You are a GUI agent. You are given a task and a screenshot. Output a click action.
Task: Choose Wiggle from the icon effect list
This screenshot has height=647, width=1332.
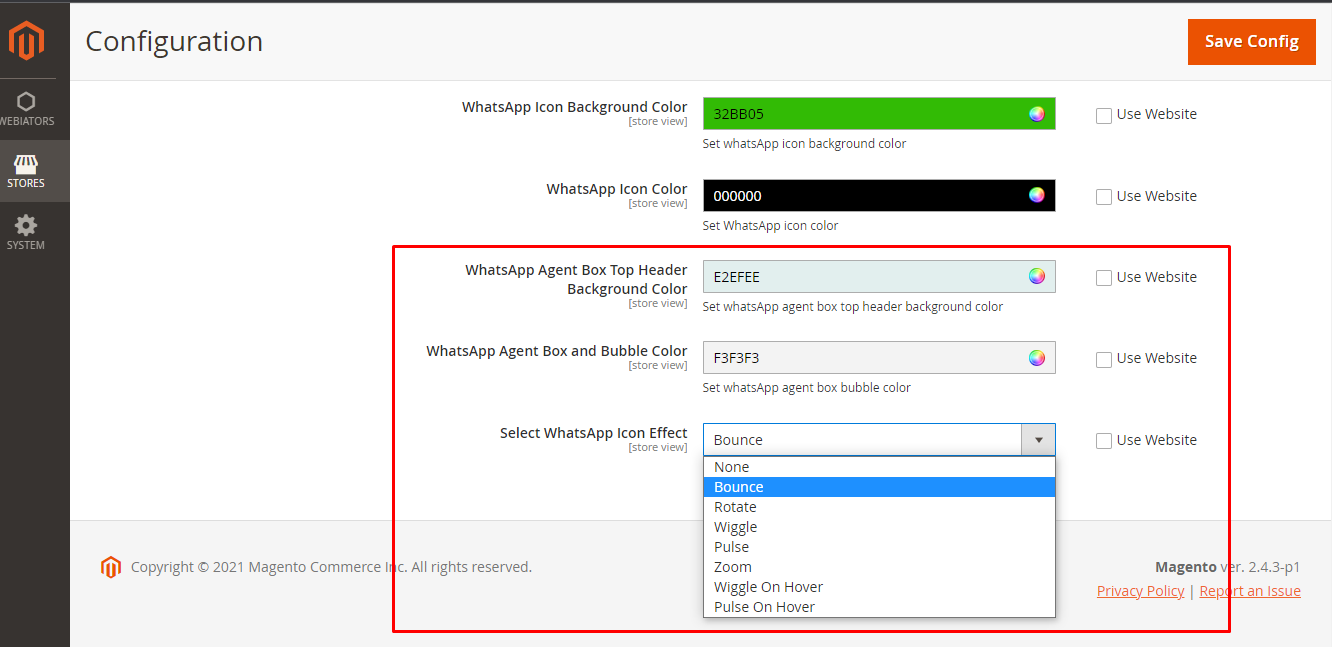point(879,527)
